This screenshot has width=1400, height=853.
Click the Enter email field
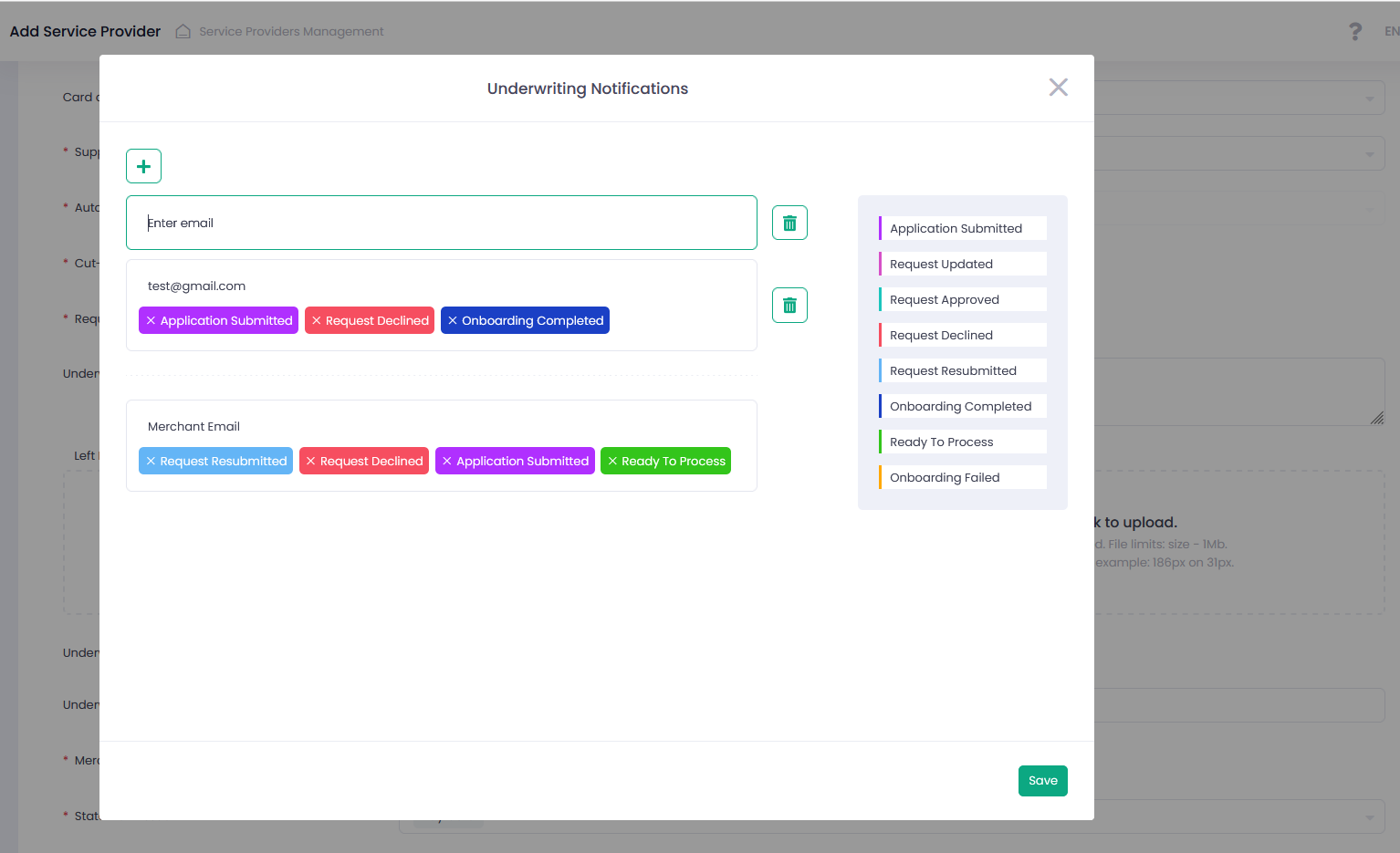click(x=442, y=223)
